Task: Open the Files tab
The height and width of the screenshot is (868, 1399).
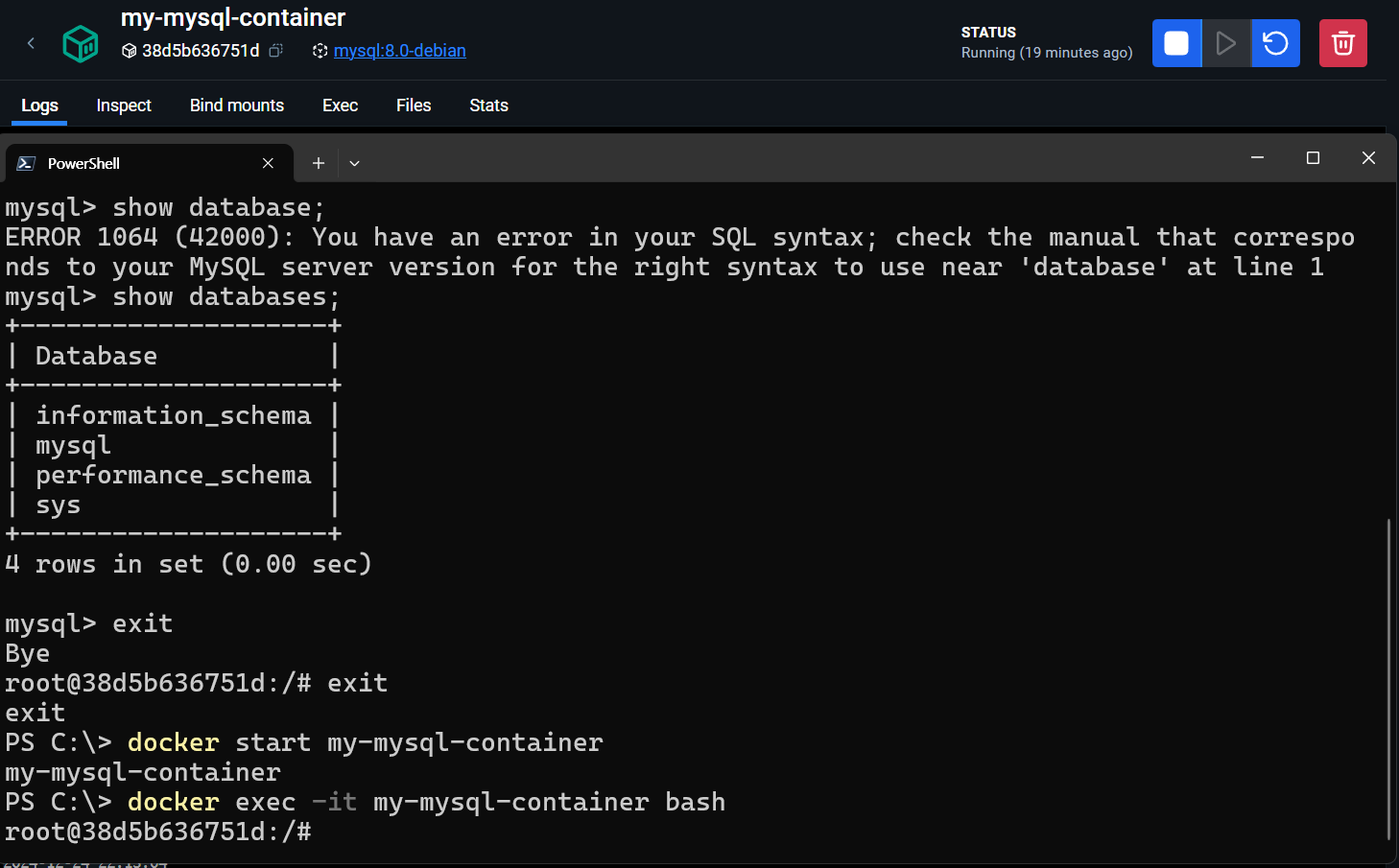Action: pos(414,106)
